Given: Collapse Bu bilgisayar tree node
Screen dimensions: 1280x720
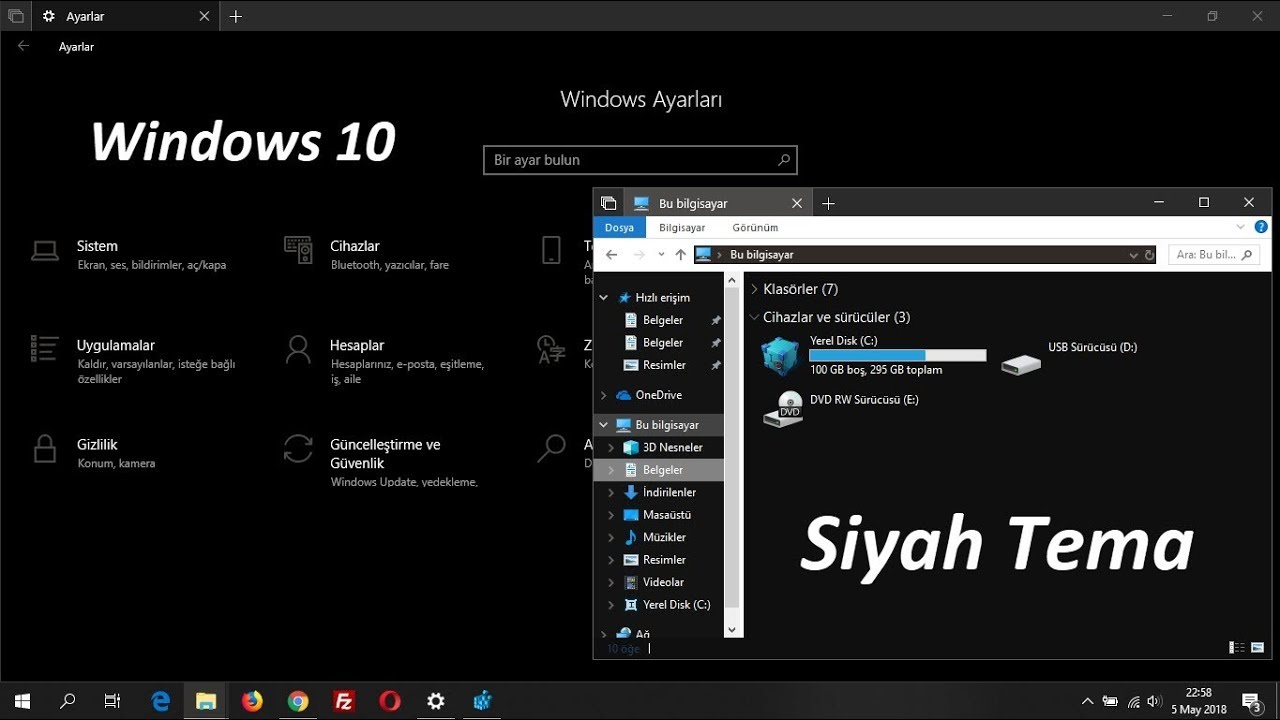Looking at the screenshot, I should 603,425.
